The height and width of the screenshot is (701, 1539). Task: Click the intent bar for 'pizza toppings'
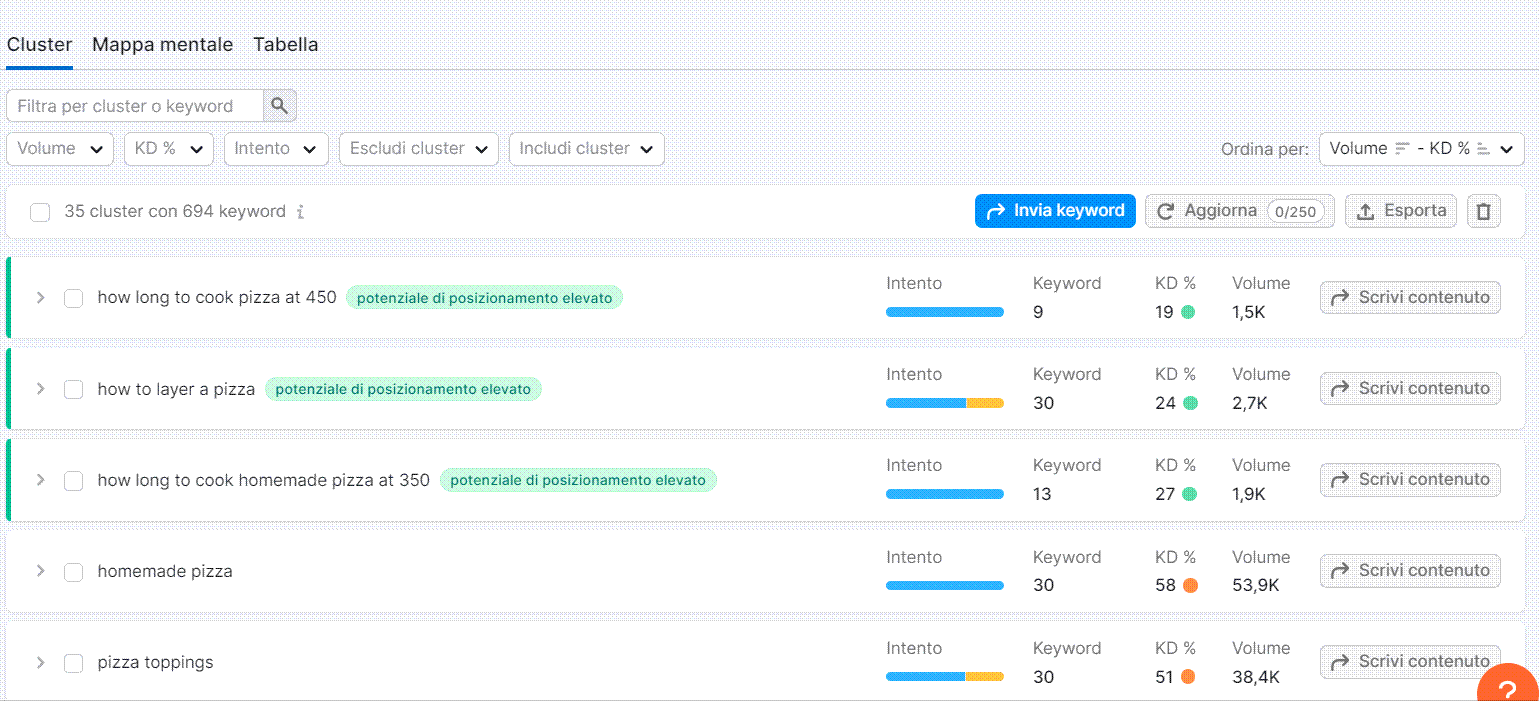(x=944, y=676)
